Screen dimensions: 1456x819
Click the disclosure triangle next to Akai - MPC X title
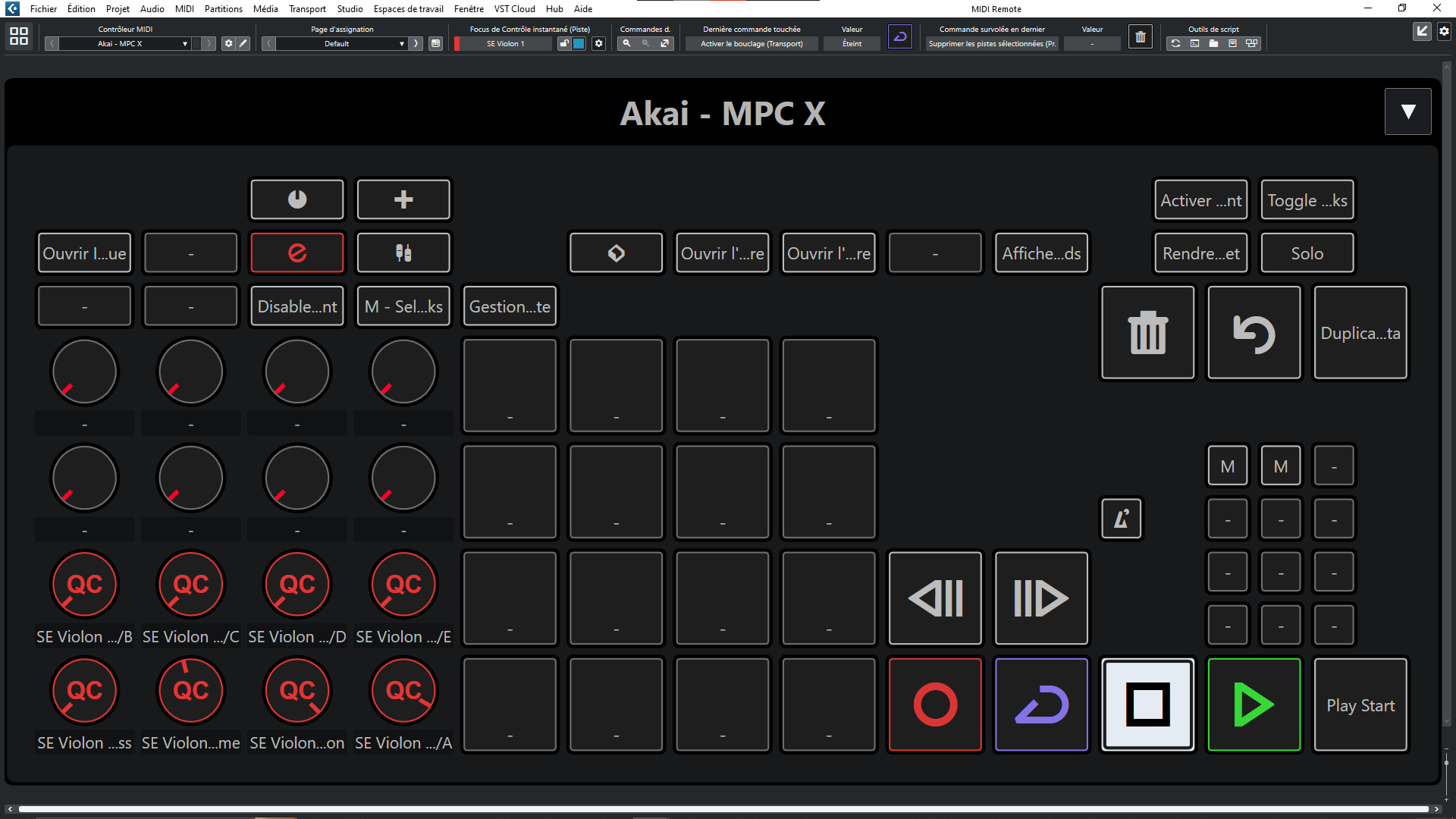pos(1407,111)
